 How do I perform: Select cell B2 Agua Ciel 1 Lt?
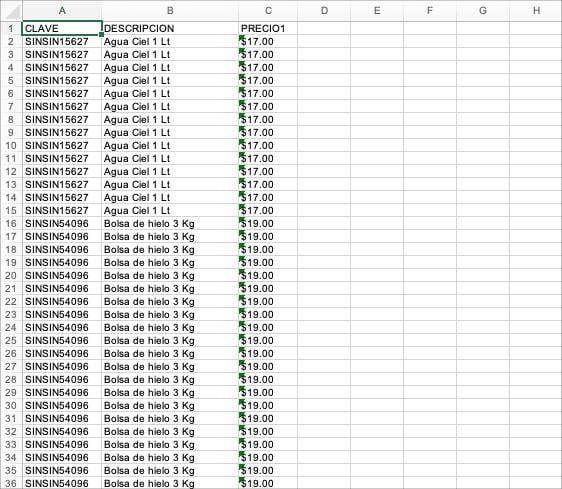click(x=170, y=42)
